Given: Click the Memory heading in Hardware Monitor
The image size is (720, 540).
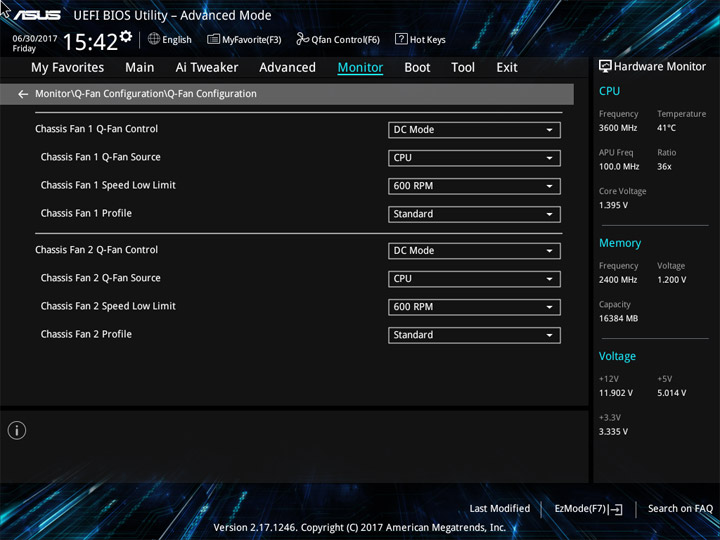Looking at the screenshot, I should tap(620, 243).
